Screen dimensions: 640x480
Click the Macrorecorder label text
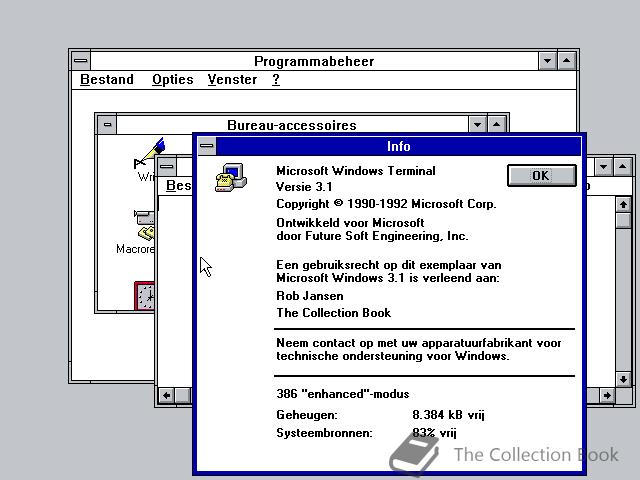[135, 249]
